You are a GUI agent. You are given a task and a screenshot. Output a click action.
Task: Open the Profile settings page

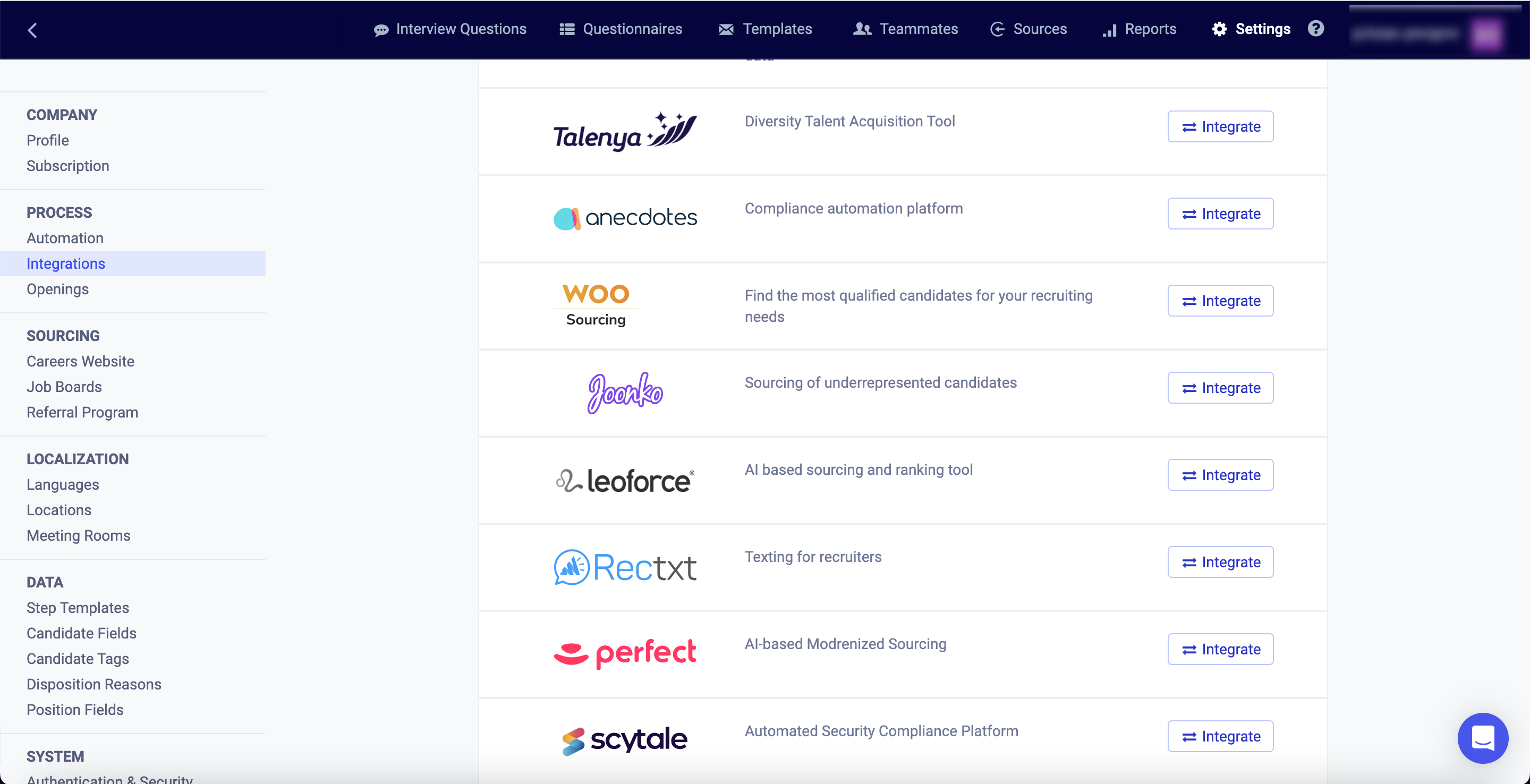47,140
